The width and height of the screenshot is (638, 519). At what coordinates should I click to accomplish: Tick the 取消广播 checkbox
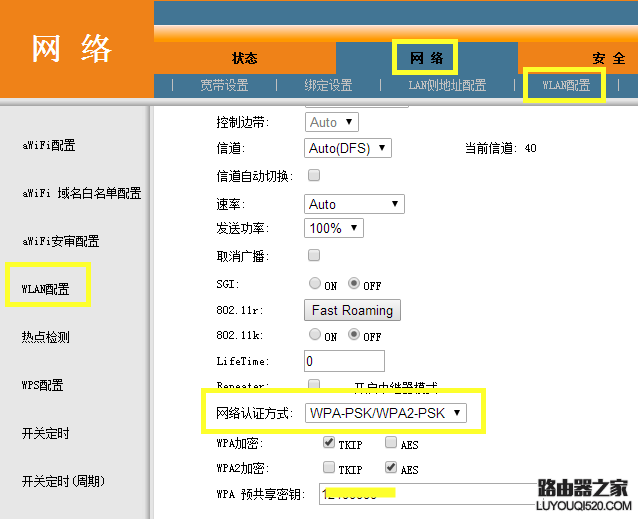click(314, 255)
